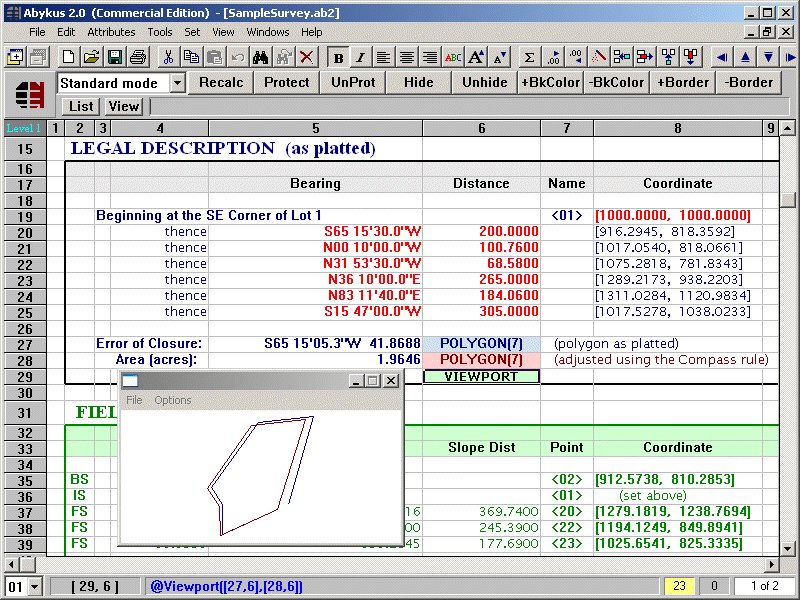Viewport: 800px width, 600px height.
Task: Select the green VIEWPORT cell
Action: [481, 377]
